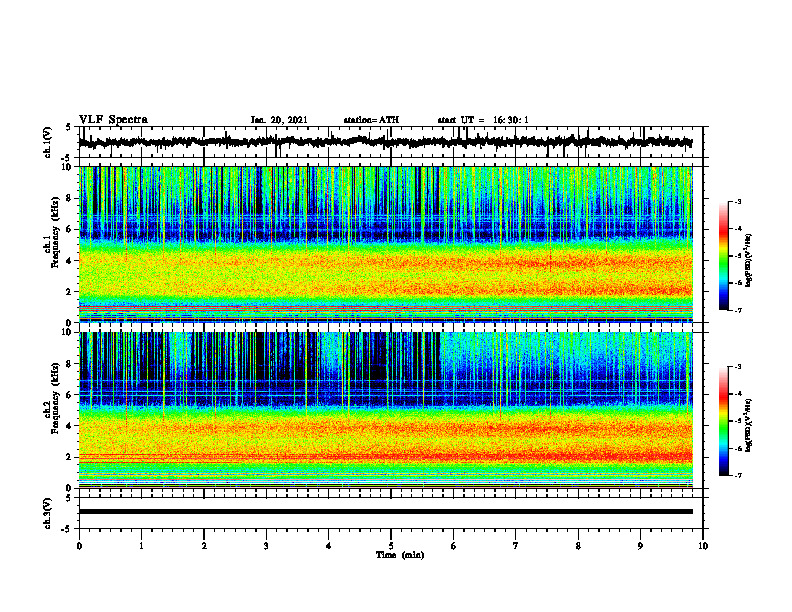Click the 0-minute tick label on Time axis
Screen dimensions: 792x612
coord(79,546)
